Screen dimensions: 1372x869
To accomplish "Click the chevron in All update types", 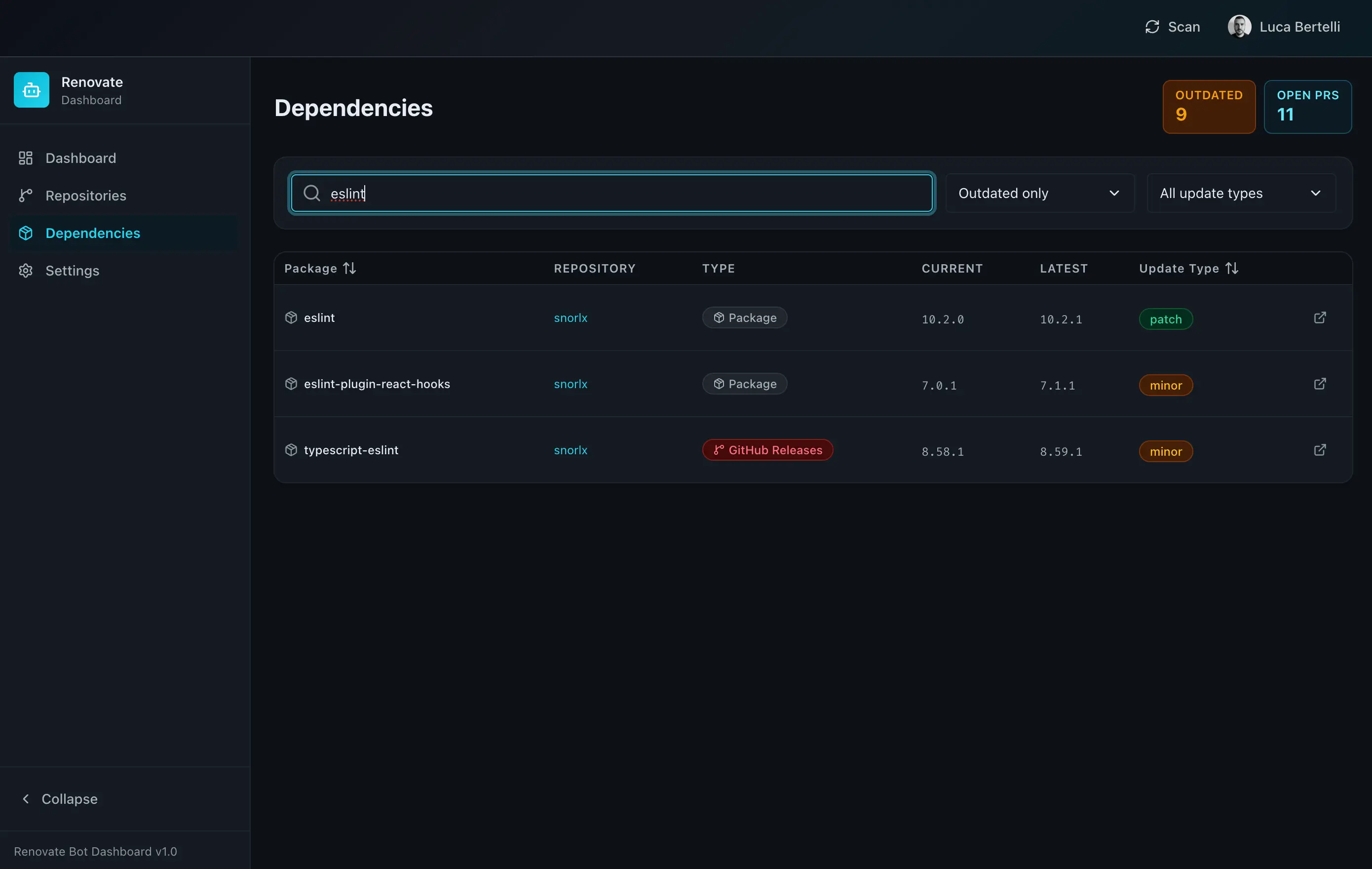I will [1316, 193].
